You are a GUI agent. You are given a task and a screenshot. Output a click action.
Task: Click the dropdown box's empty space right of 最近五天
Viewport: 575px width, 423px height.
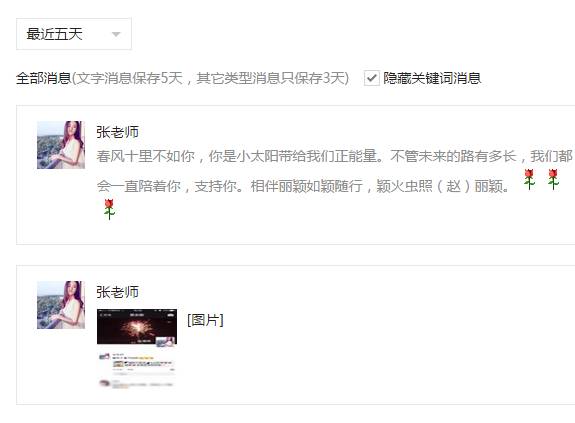[96, 34]
